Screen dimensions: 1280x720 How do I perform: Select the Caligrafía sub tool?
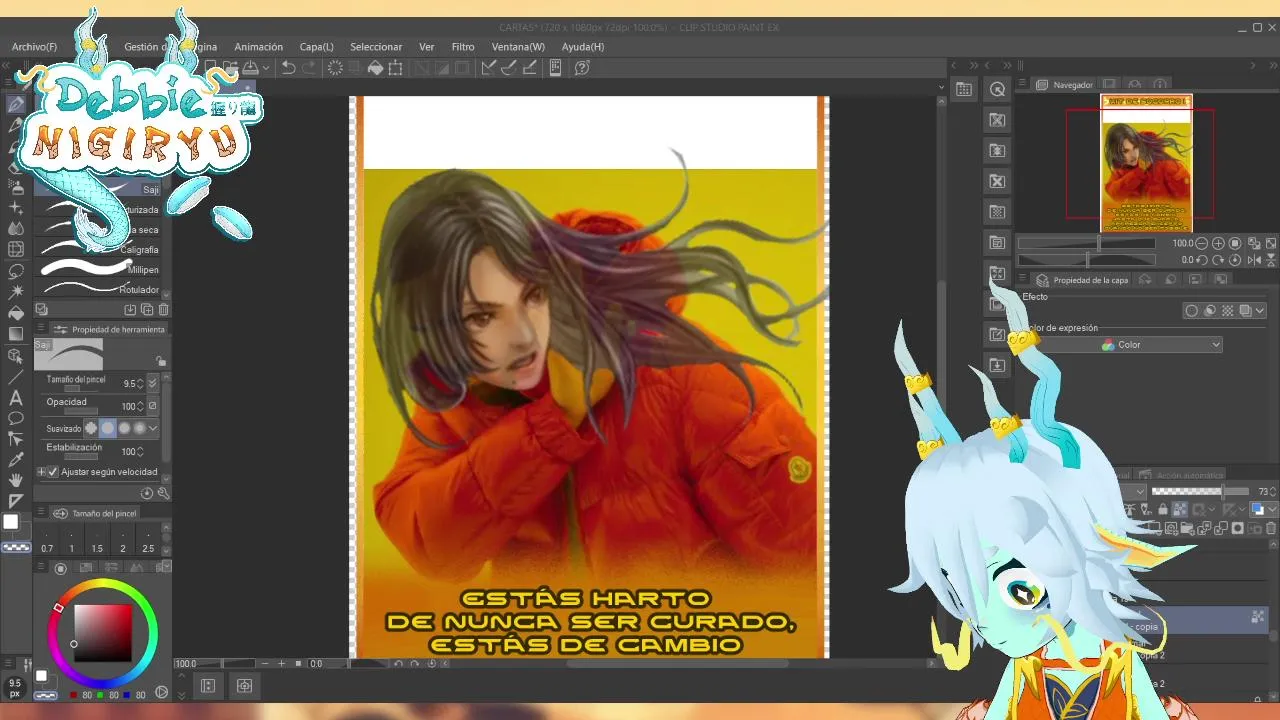point(100,249)
